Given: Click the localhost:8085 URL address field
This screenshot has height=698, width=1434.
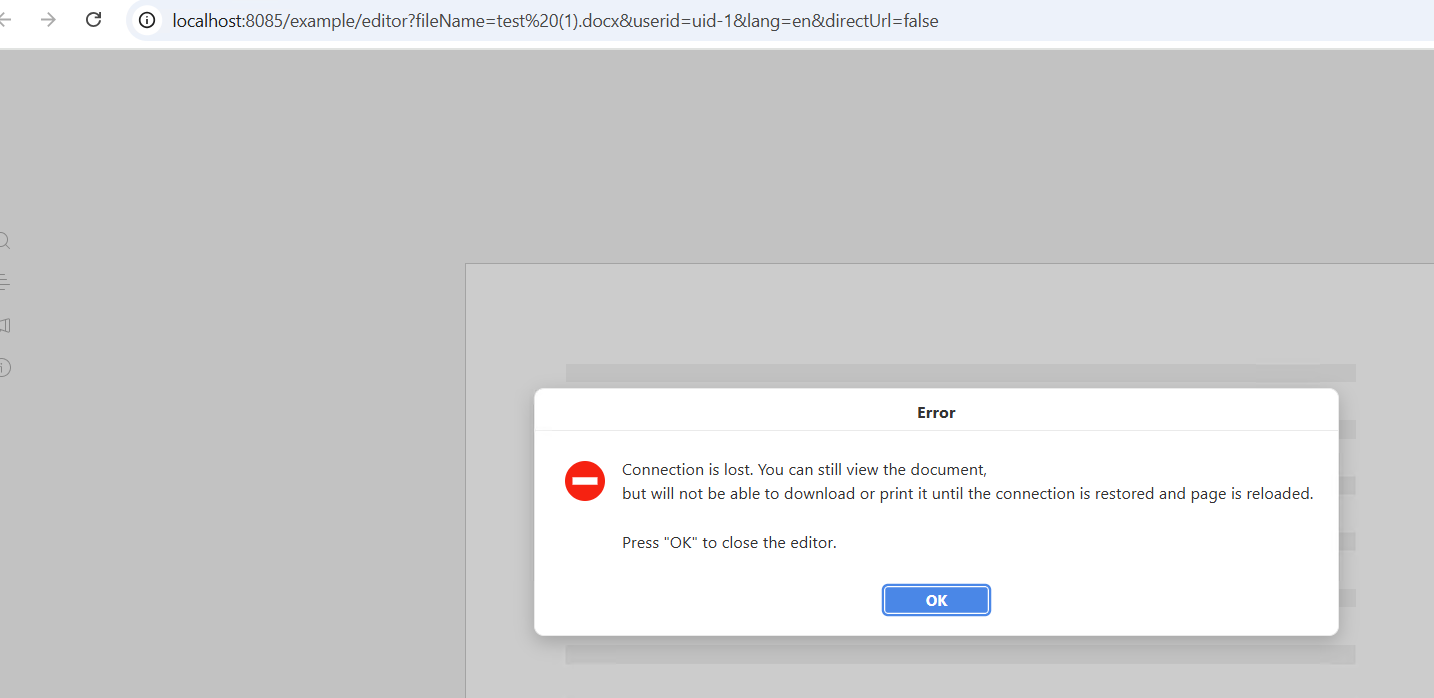Looking at the screenshot, I should (x=555, y=20).
